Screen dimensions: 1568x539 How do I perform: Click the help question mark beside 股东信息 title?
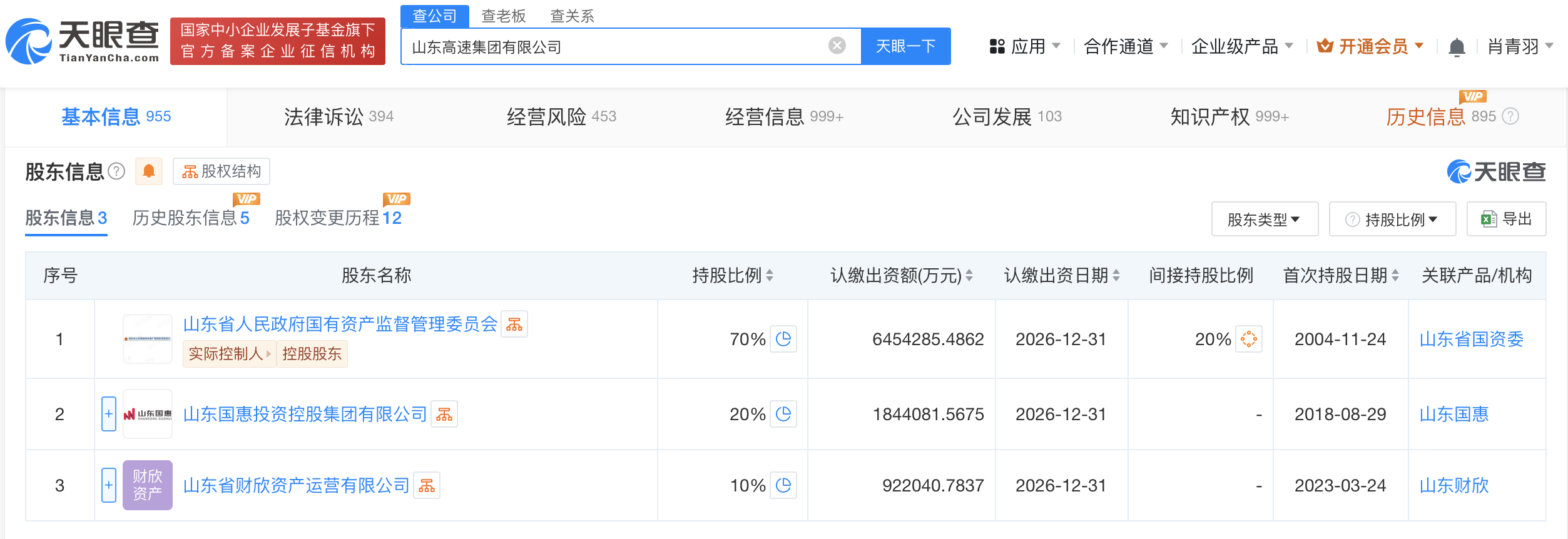116,171
